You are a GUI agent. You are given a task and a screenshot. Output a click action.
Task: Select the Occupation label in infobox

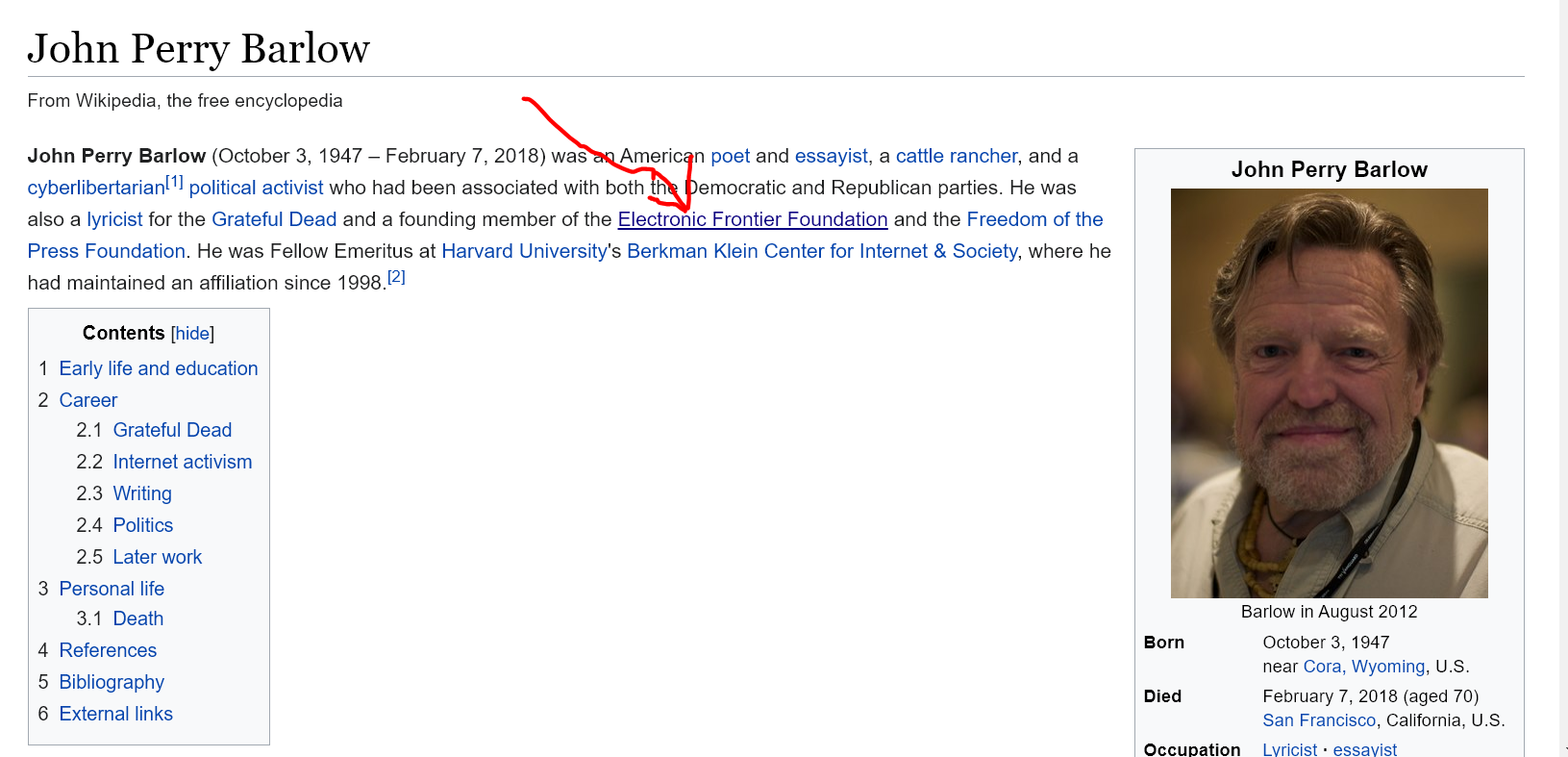coord(1192,749)
